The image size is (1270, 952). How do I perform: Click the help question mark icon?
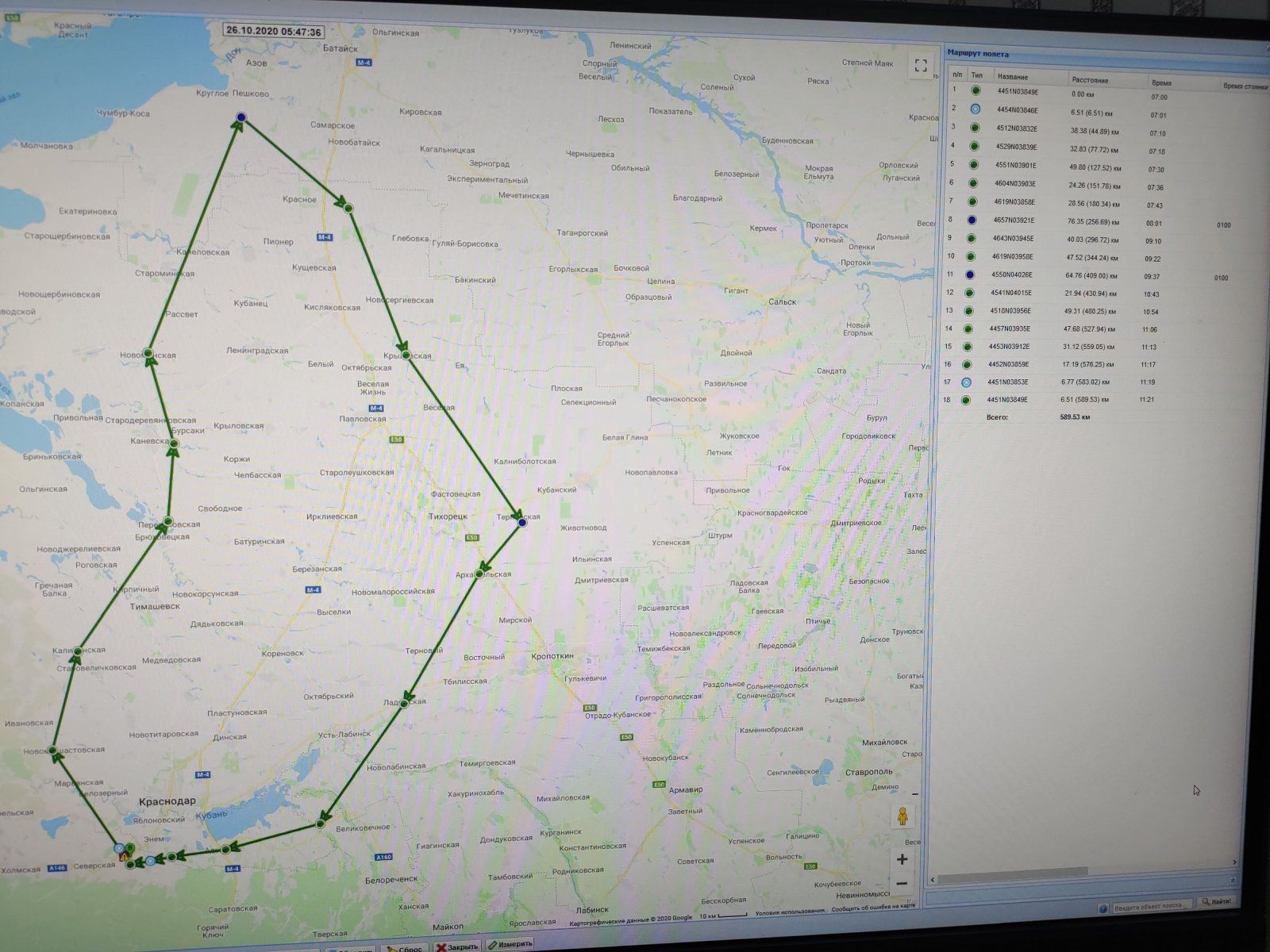click(1103, 908)
